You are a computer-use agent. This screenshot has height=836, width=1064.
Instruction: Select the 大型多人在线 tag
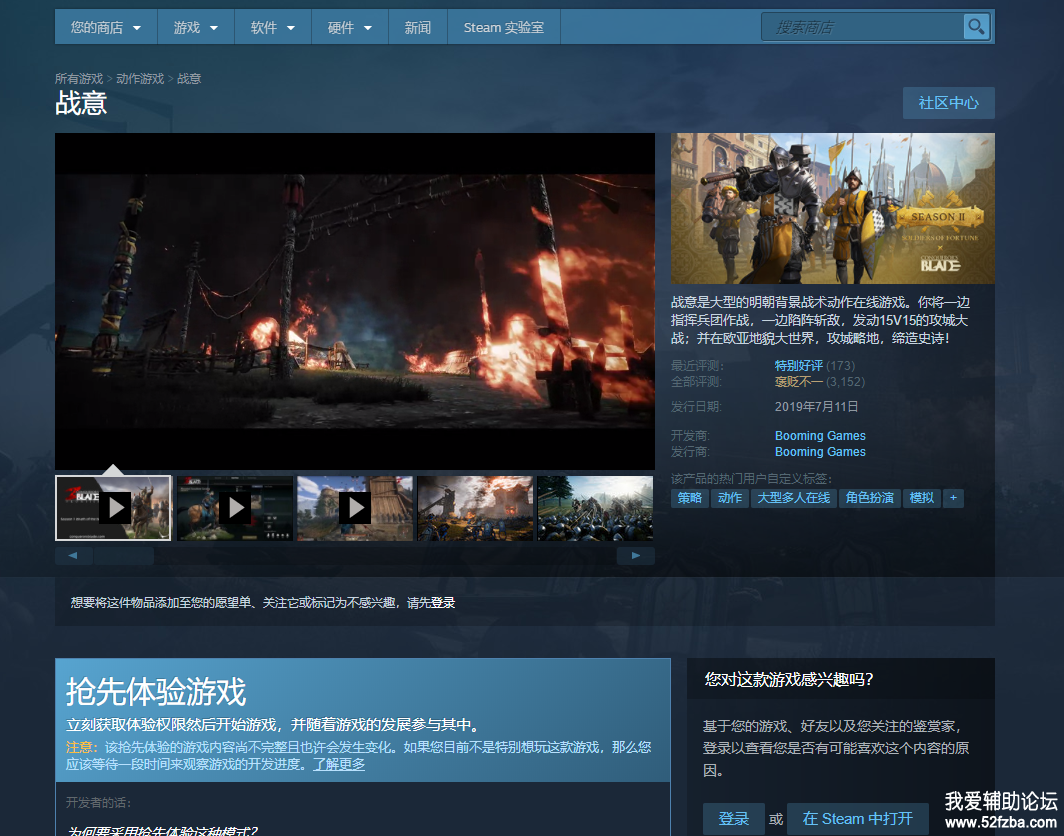click(x=793, y=498)
